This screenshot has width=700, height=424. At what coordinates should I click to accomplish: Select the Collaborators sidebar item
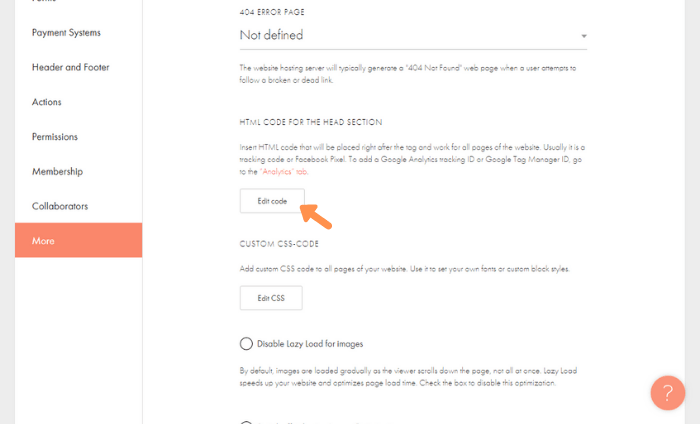tap(60, 206)
